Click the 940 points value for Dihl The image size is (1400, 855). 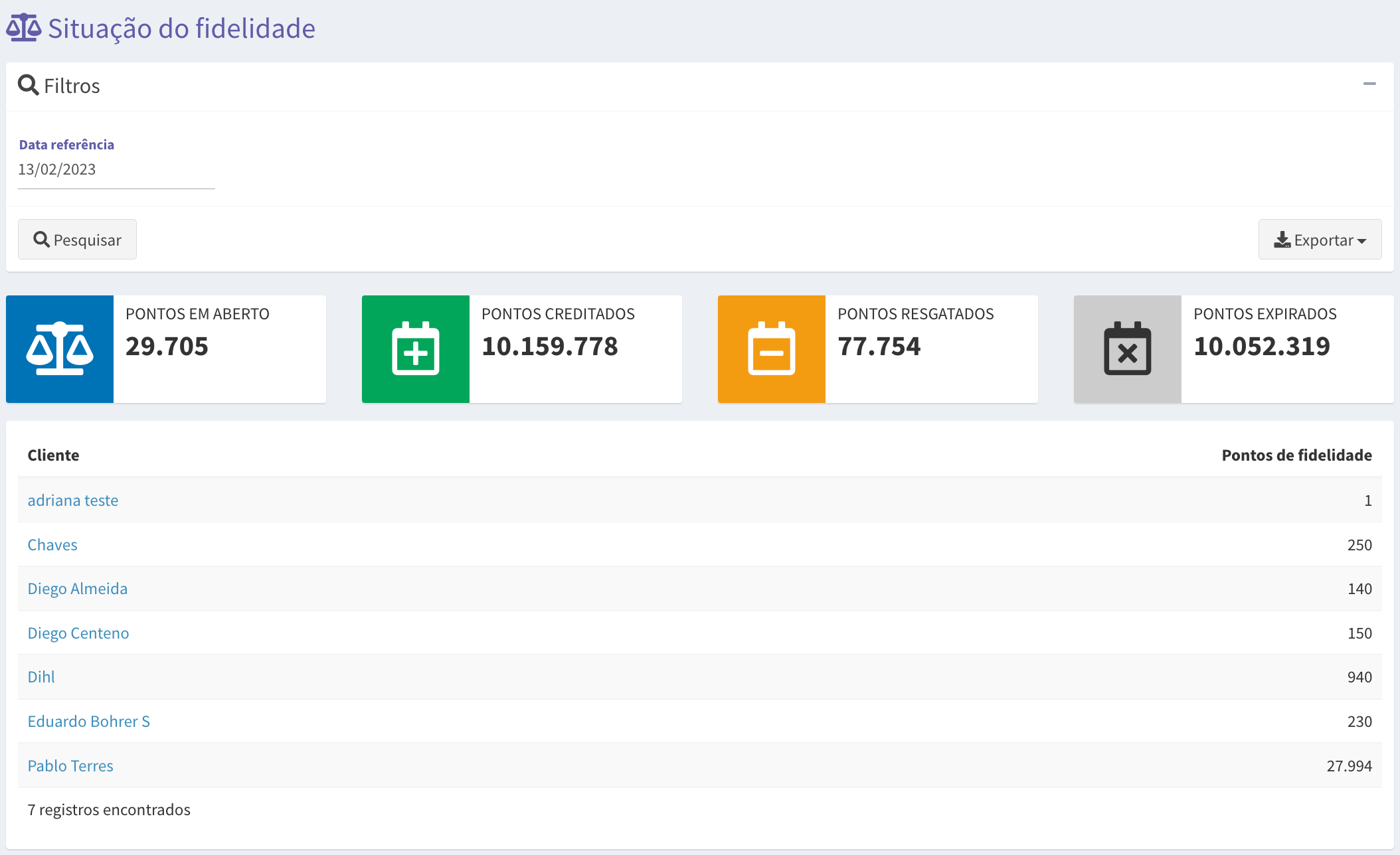click(1359, 677)
